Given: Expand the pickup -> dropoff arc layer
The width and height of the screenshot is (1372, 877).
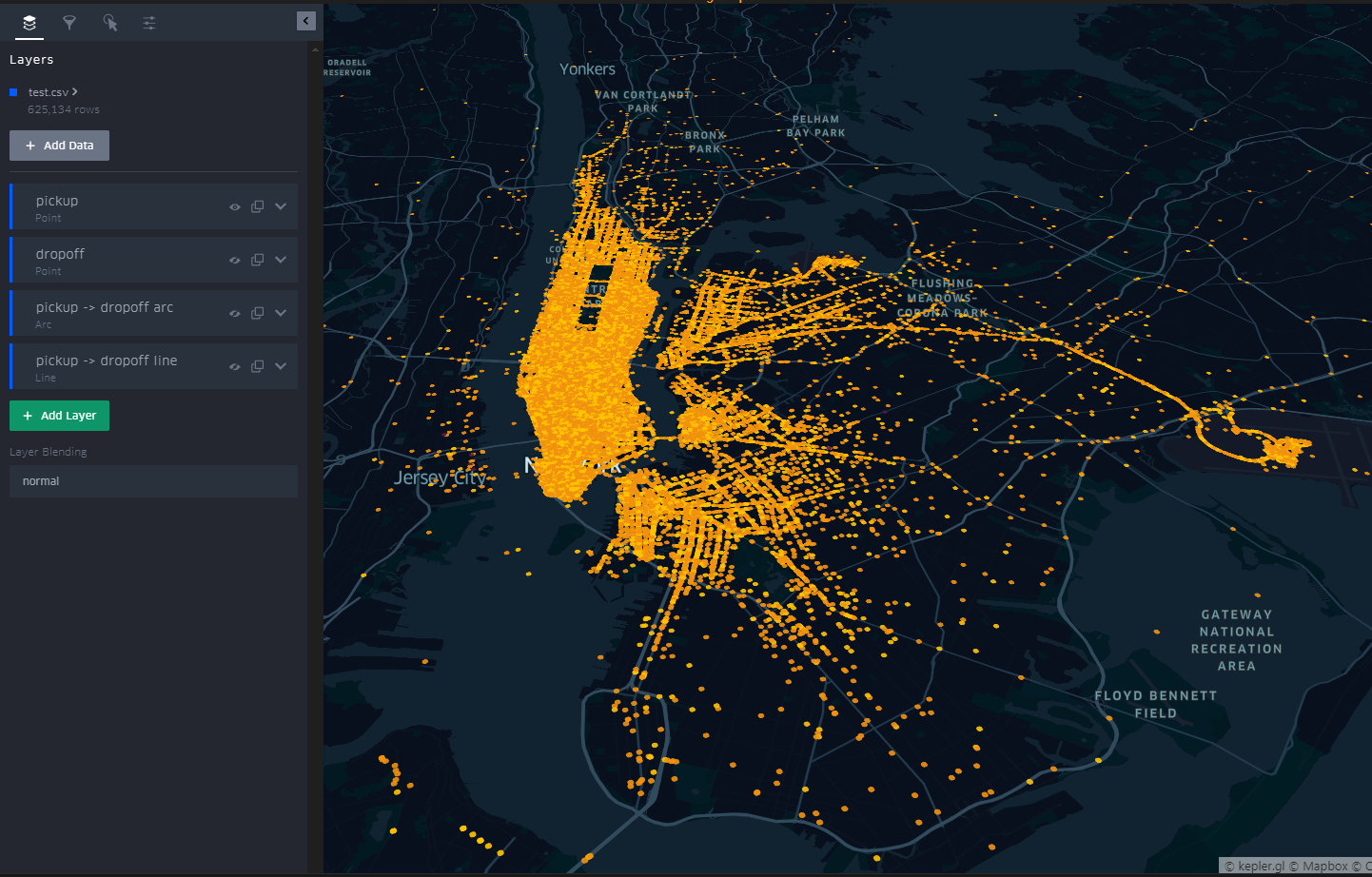Looking at the screenshot, I should (281, 313).
